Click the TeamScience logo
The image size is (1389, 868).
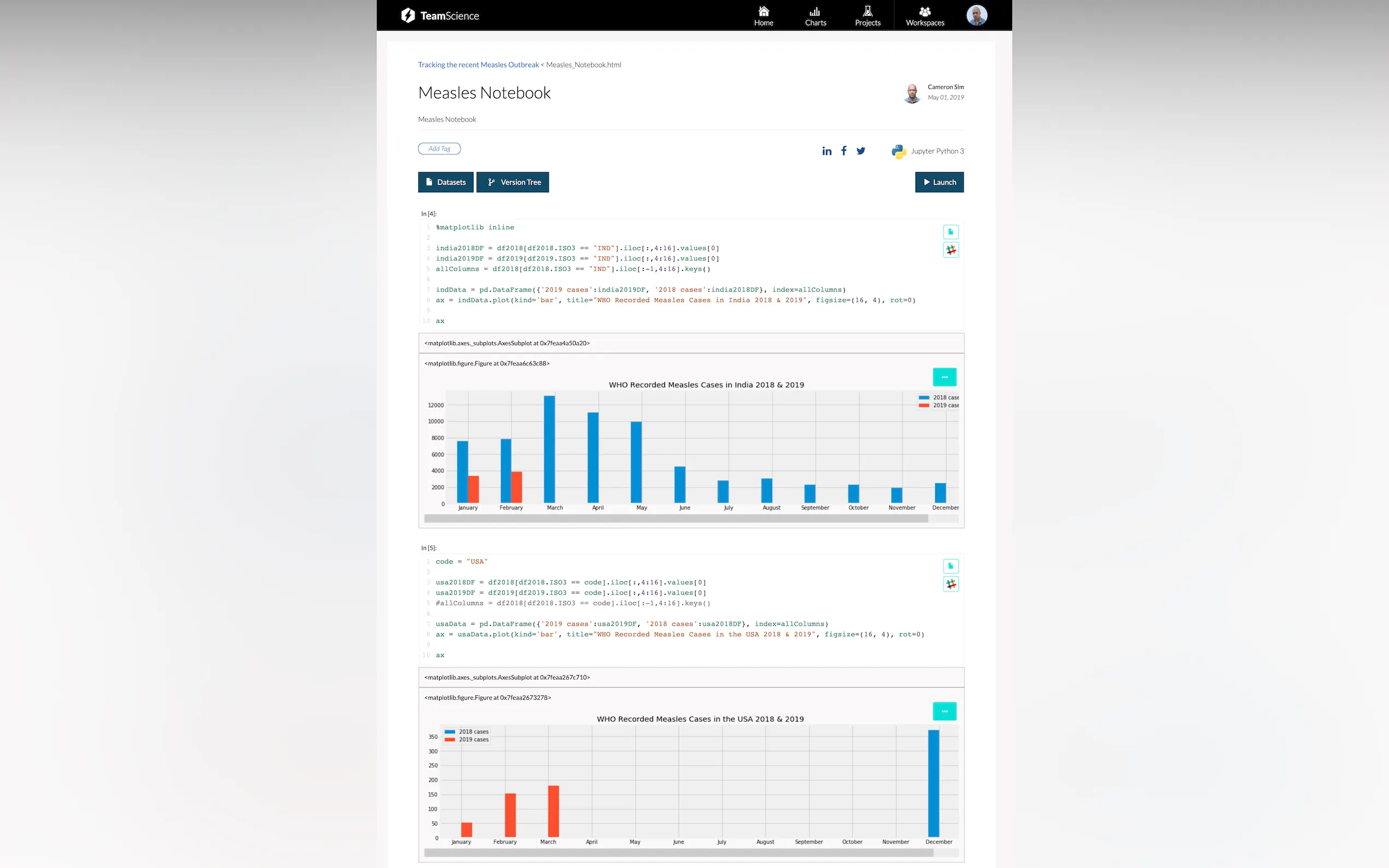click(x=440, y=15)
